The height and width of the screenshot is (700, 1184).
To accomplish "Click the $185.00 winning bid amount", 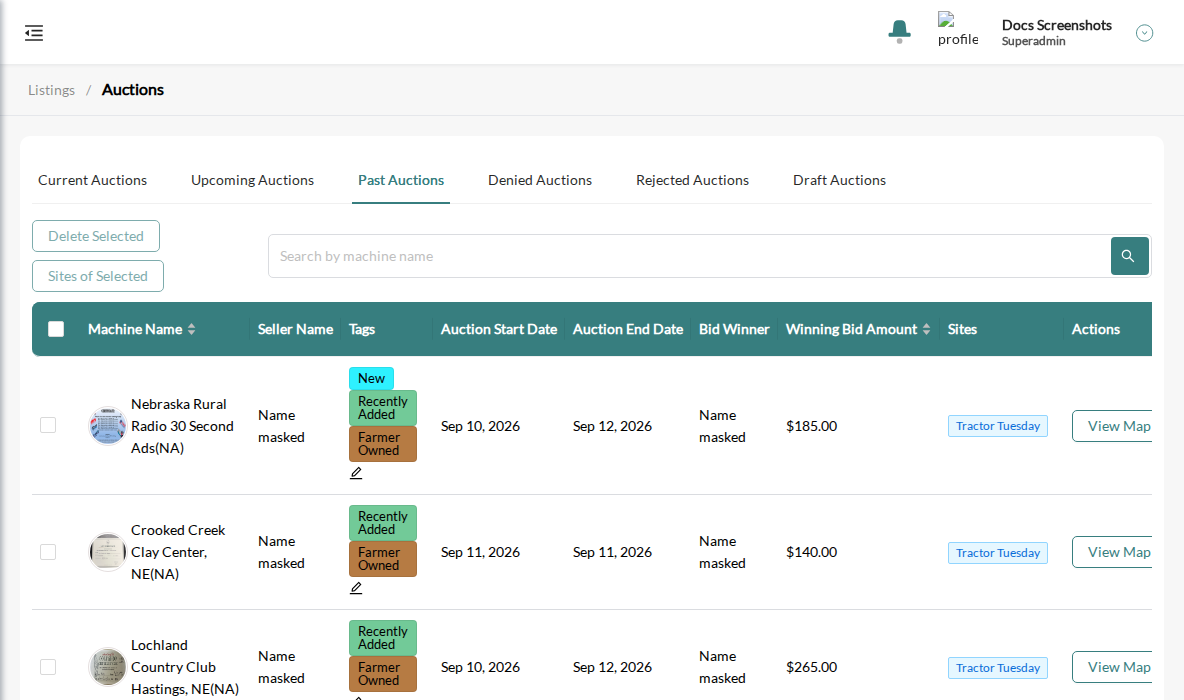I will pyautogui.click(x=812, y=426).
